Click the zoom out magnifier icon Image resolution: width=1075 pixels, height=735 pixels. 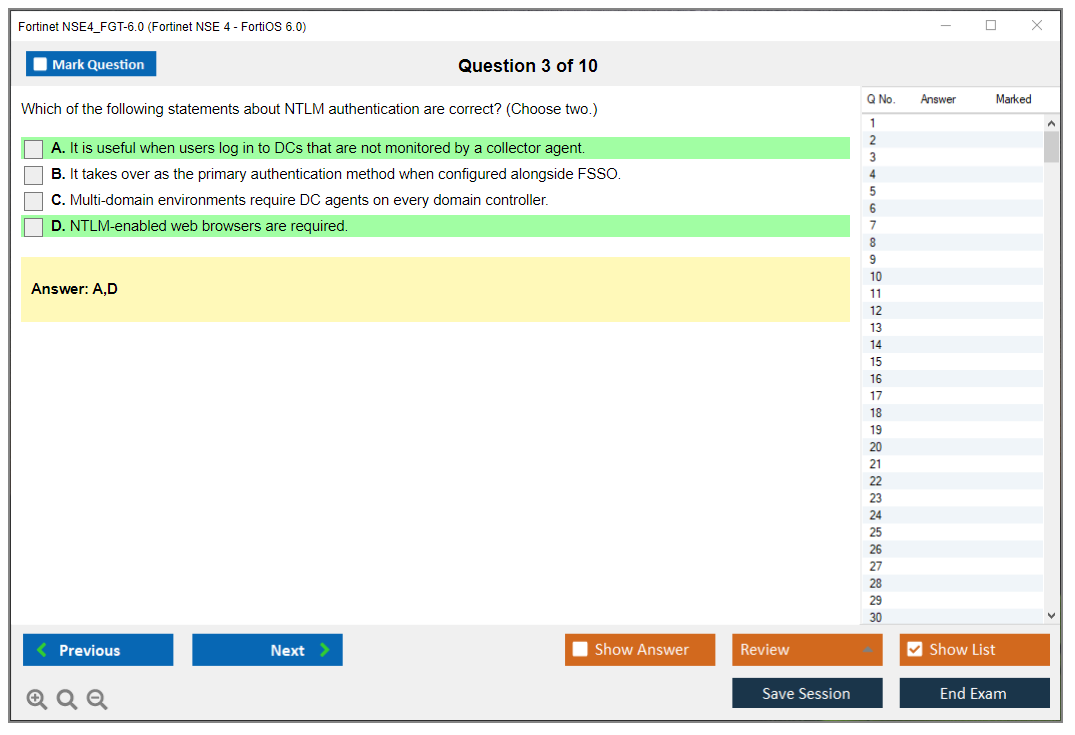pyautogui.click(x=97, y=700)
